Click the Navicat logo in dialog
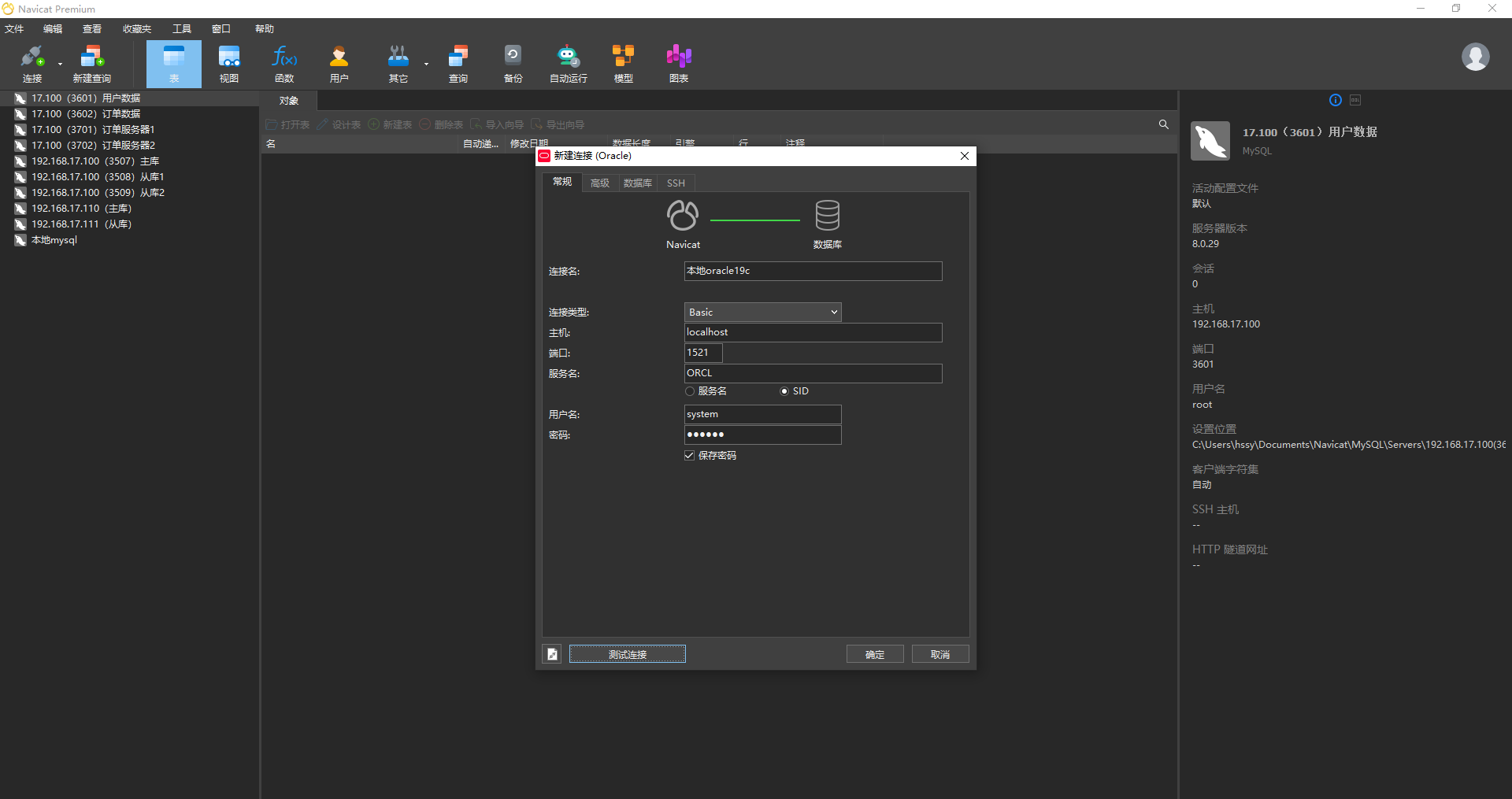Image resolution: width=1512 pixels, height=799 pixels. tap(683, 216)
